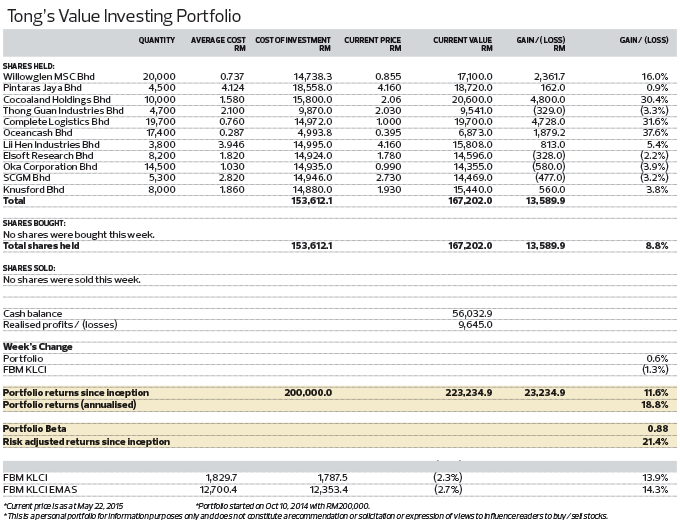Select the title 'Tong's Value Investing Portfolio'
Viewport: 680px width, 528px height.
pyautogui.click(x=124, y=16)
